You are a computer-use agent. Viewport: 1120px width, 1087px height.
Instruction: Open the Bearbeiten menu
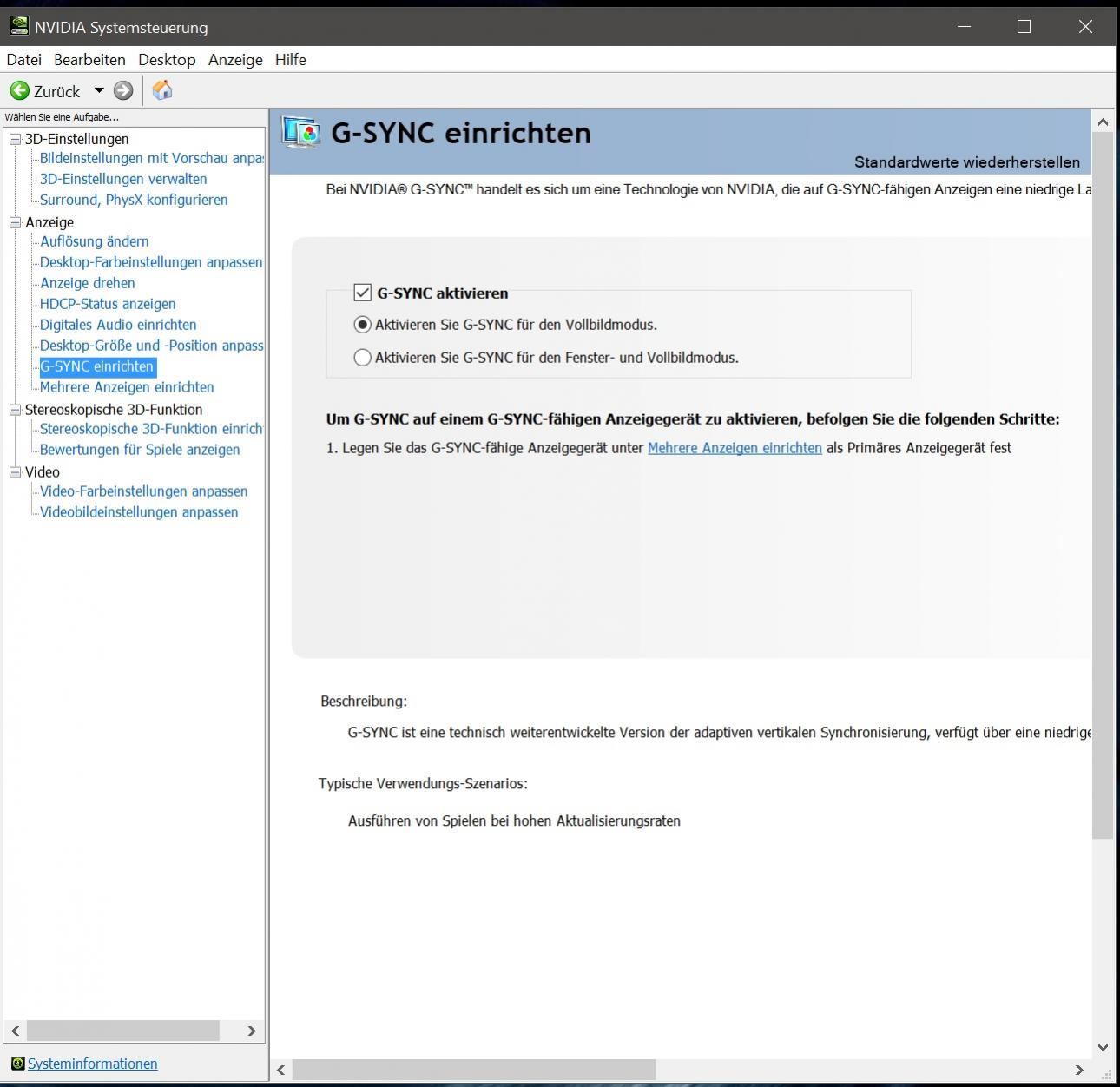[x=89, y=59]
